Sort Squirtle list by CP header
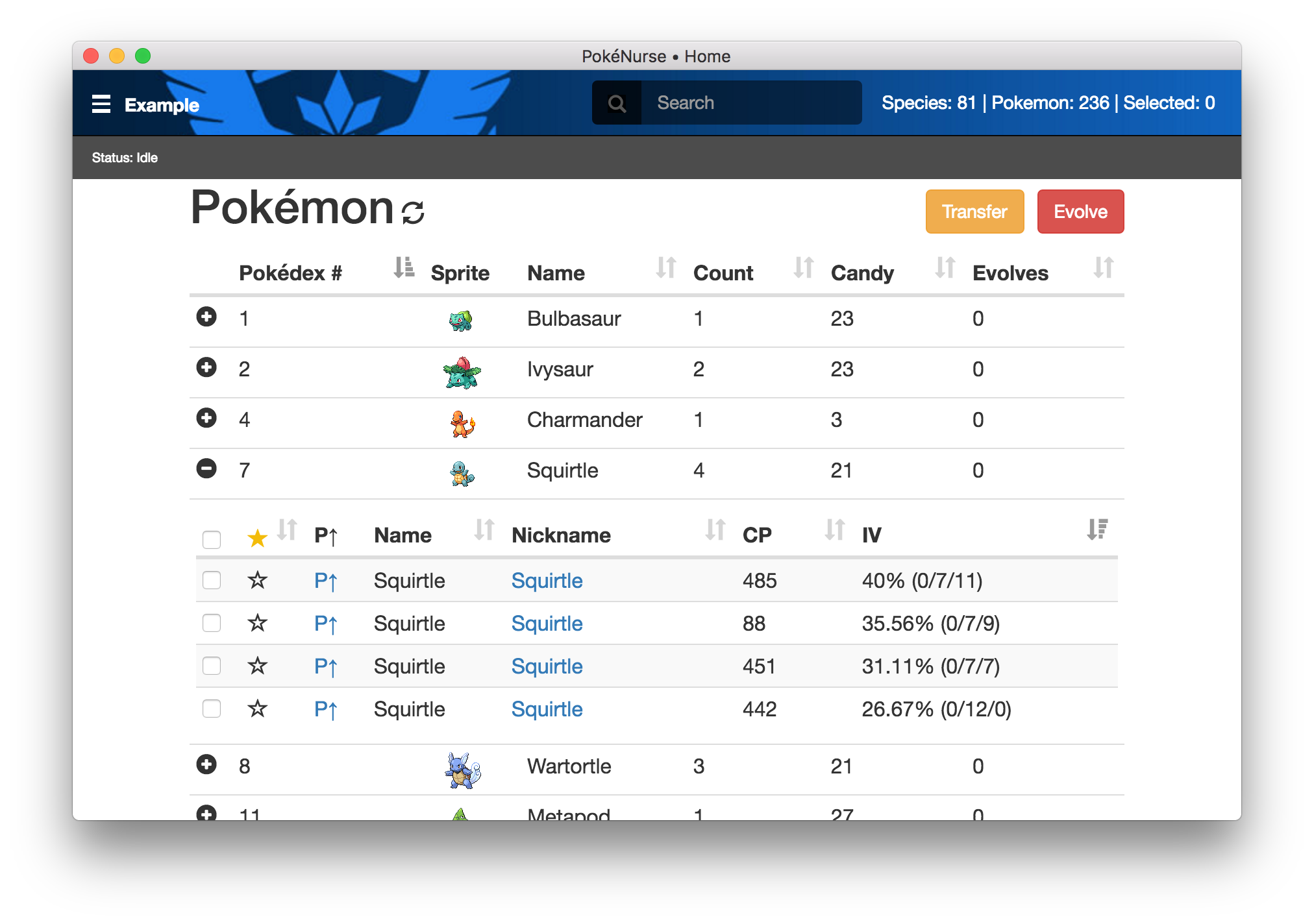Viewport: 1314px width, 924px height. click(757, 535)
